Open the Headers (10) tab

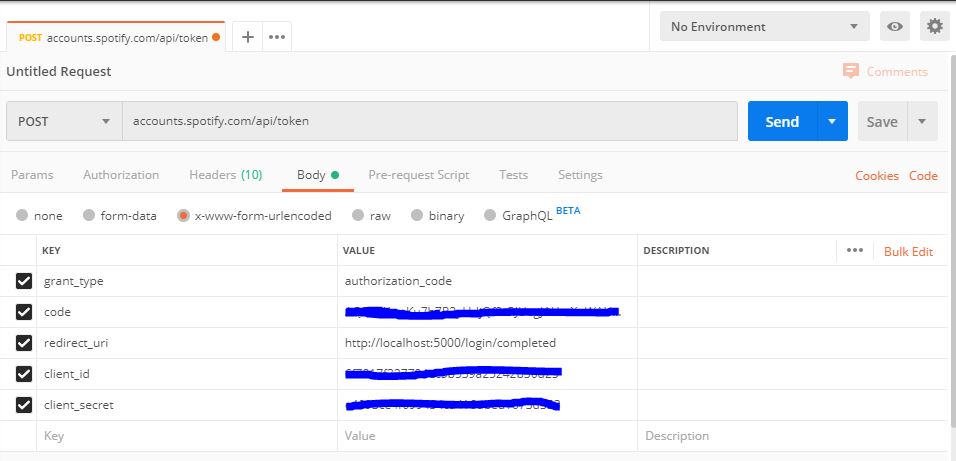click(x=226, y=175)
